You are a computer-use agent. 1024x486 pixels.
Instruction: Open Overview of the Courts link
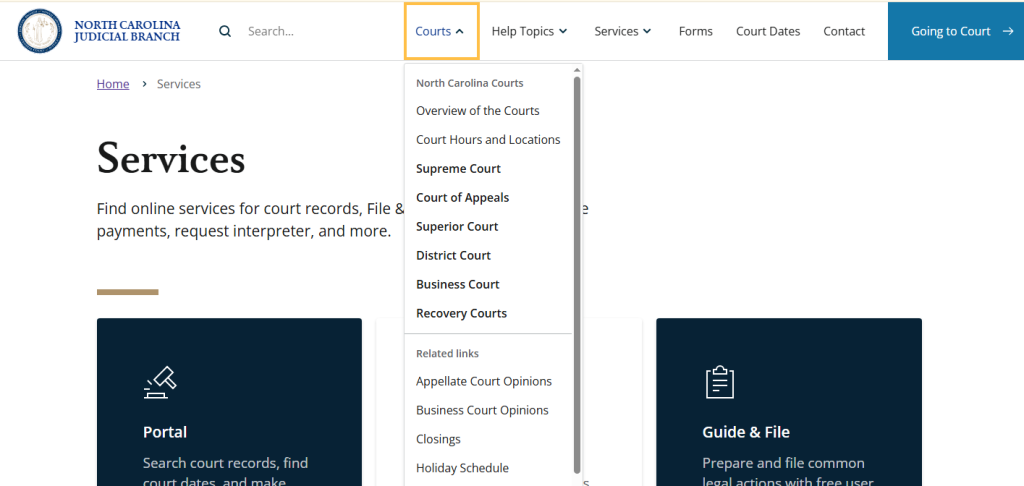[x=477, y=111]
